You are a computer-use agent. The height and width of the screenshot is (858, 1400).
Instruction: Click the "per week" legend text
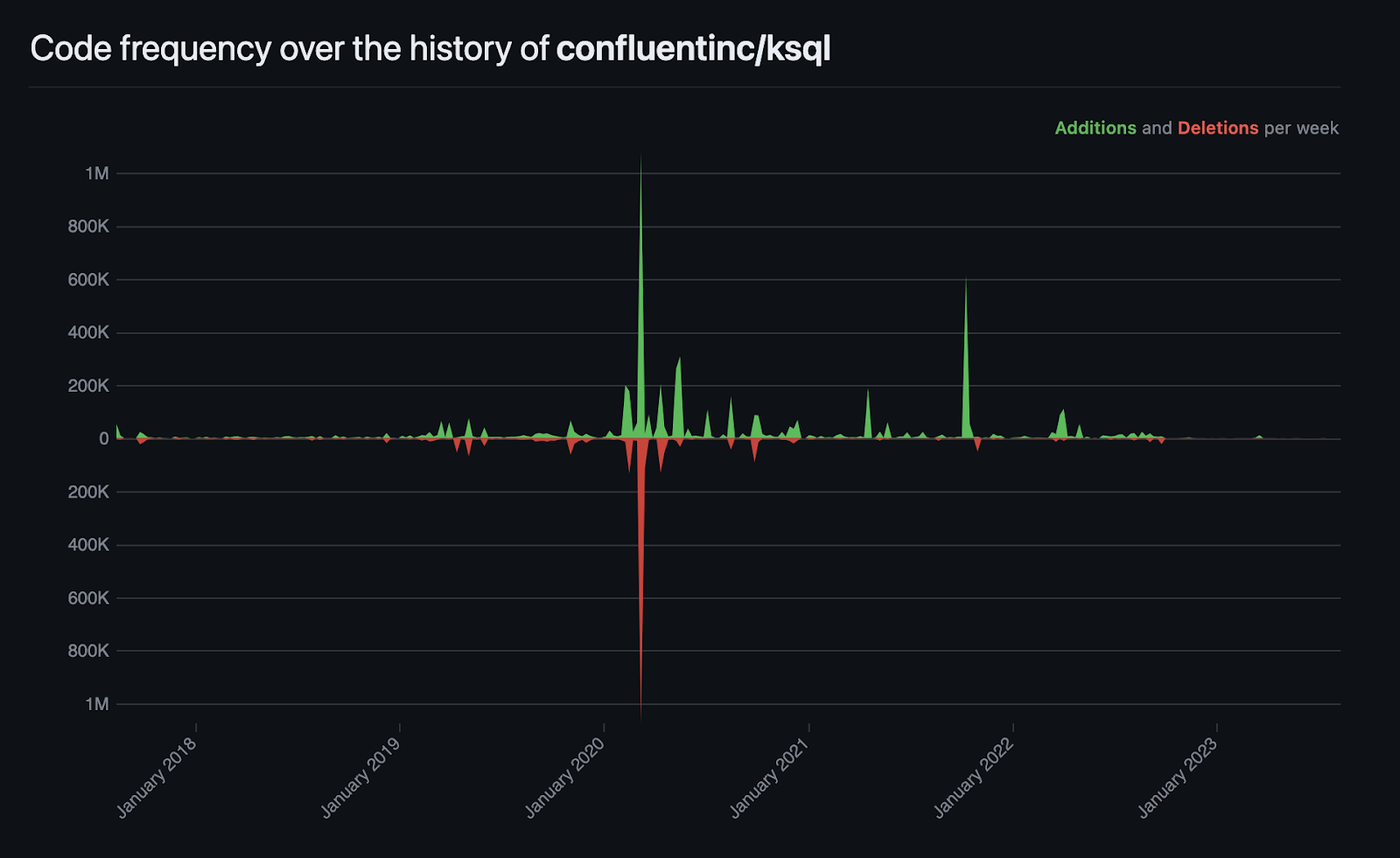pos(1301,128)
